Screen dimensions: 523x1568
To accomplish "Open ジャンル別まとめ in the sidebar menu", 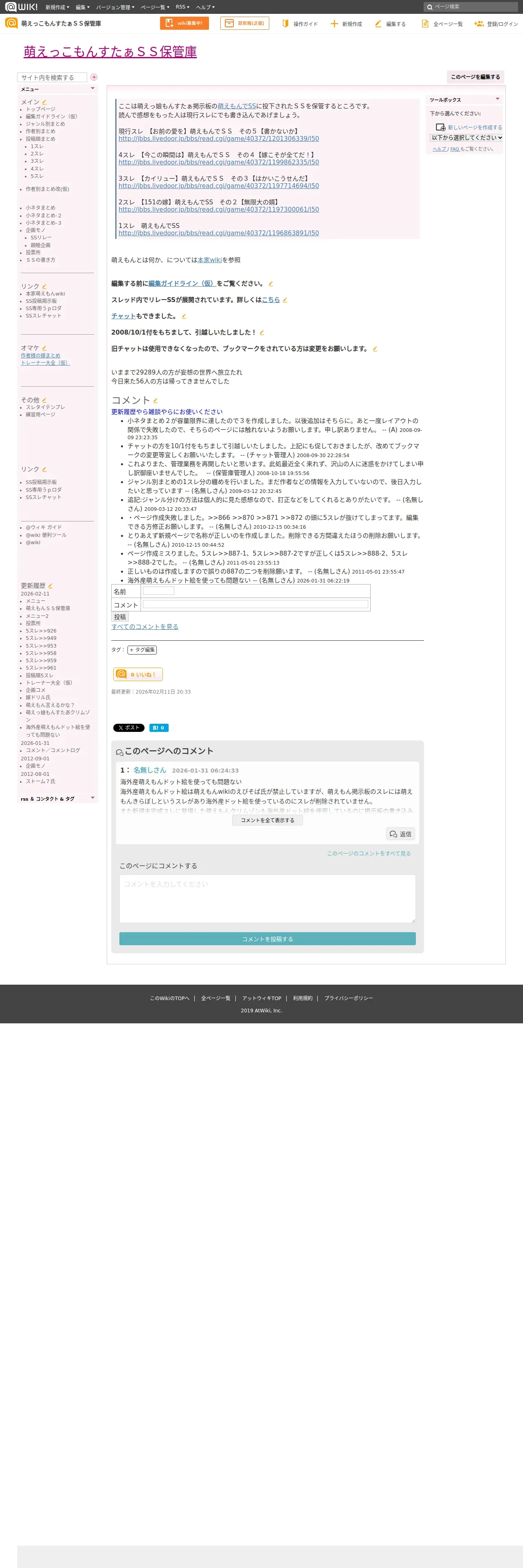I will click(45, 124).
